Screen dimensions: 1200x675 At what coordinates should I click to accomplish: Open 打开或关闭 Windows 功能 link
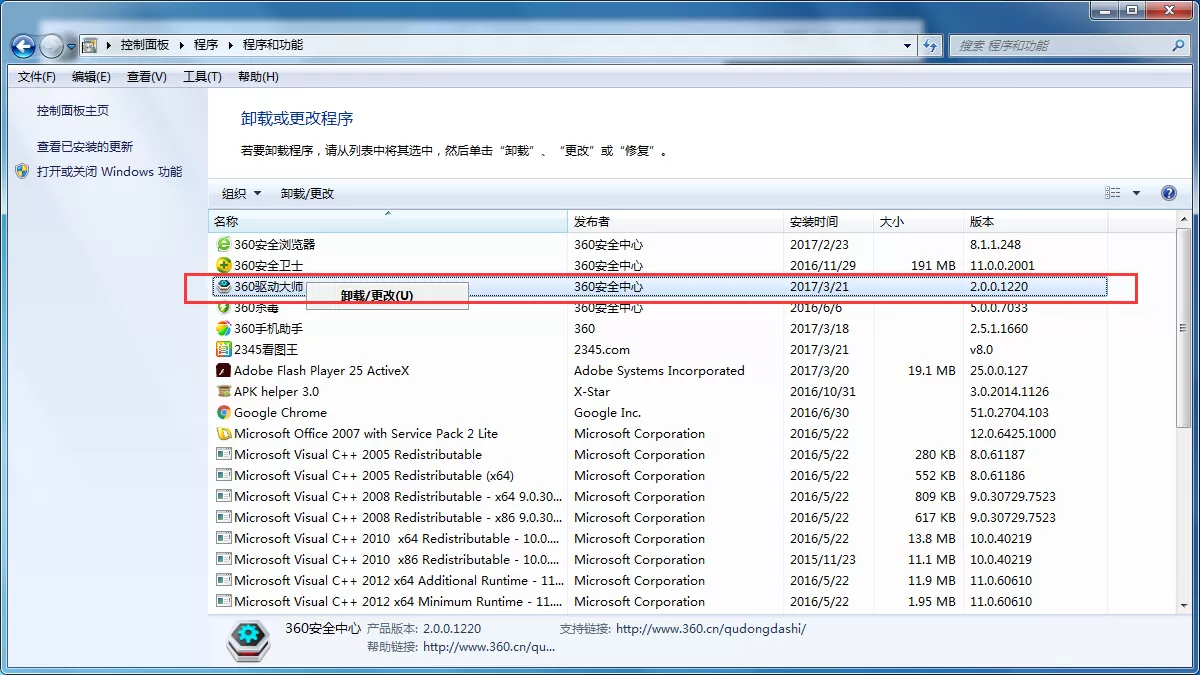tap(109, 171)
